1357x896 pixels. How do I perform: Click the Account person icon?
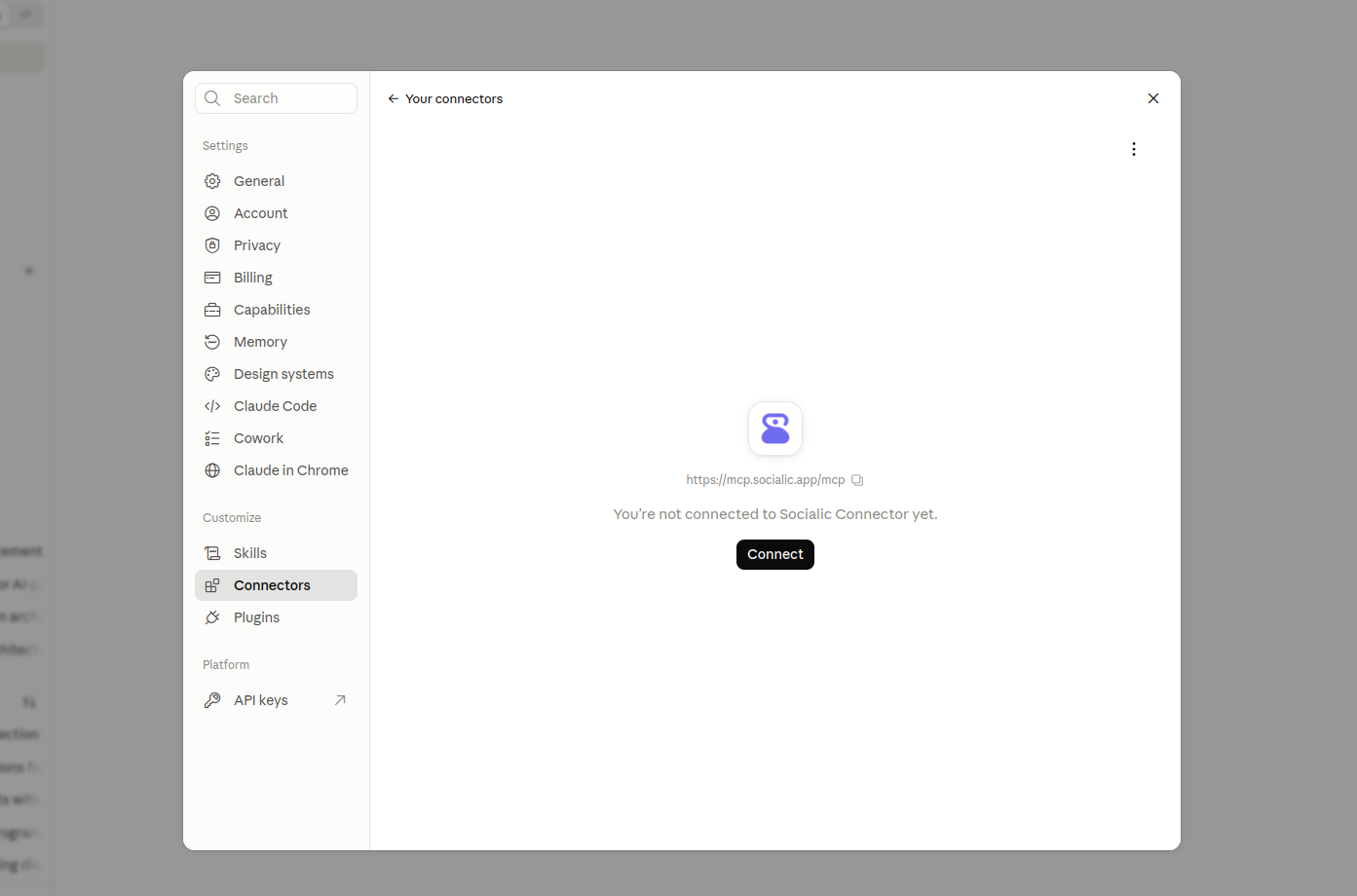(212, 213)
